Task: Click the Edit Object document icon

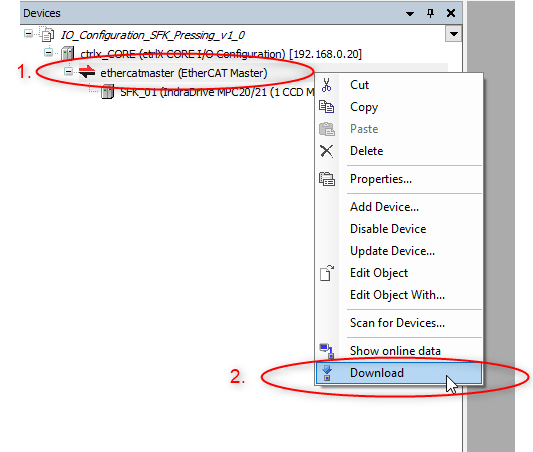Action: pyautogui.click(x=327, y=273)
